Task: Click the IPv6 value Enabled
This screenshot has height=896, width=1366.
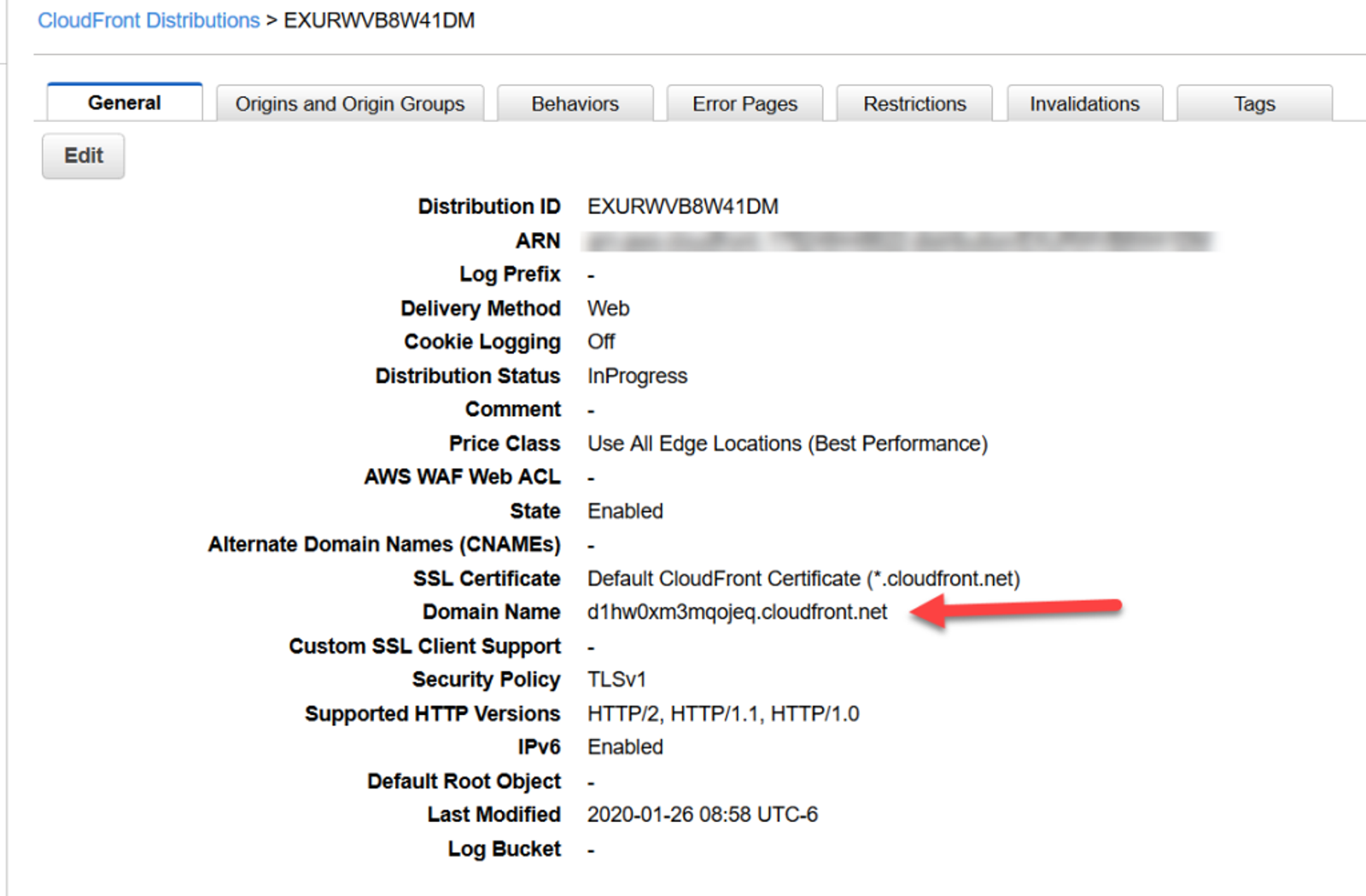Action: (x=625, y=747)
